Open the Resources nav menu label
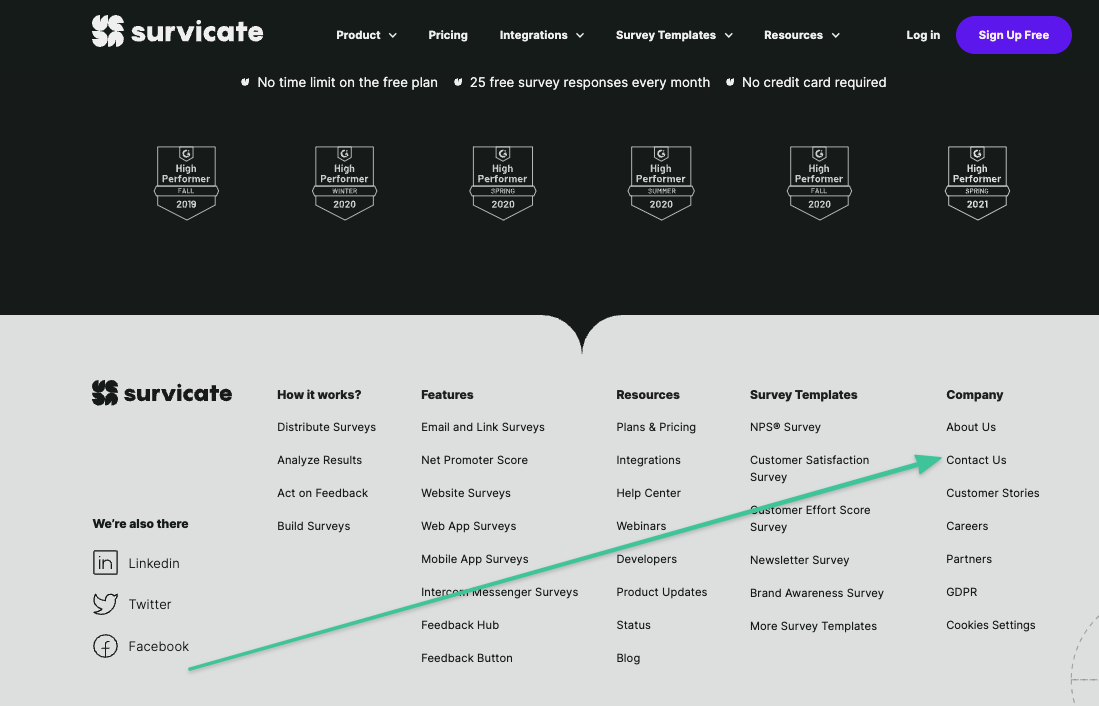 [x=793, y=35]
